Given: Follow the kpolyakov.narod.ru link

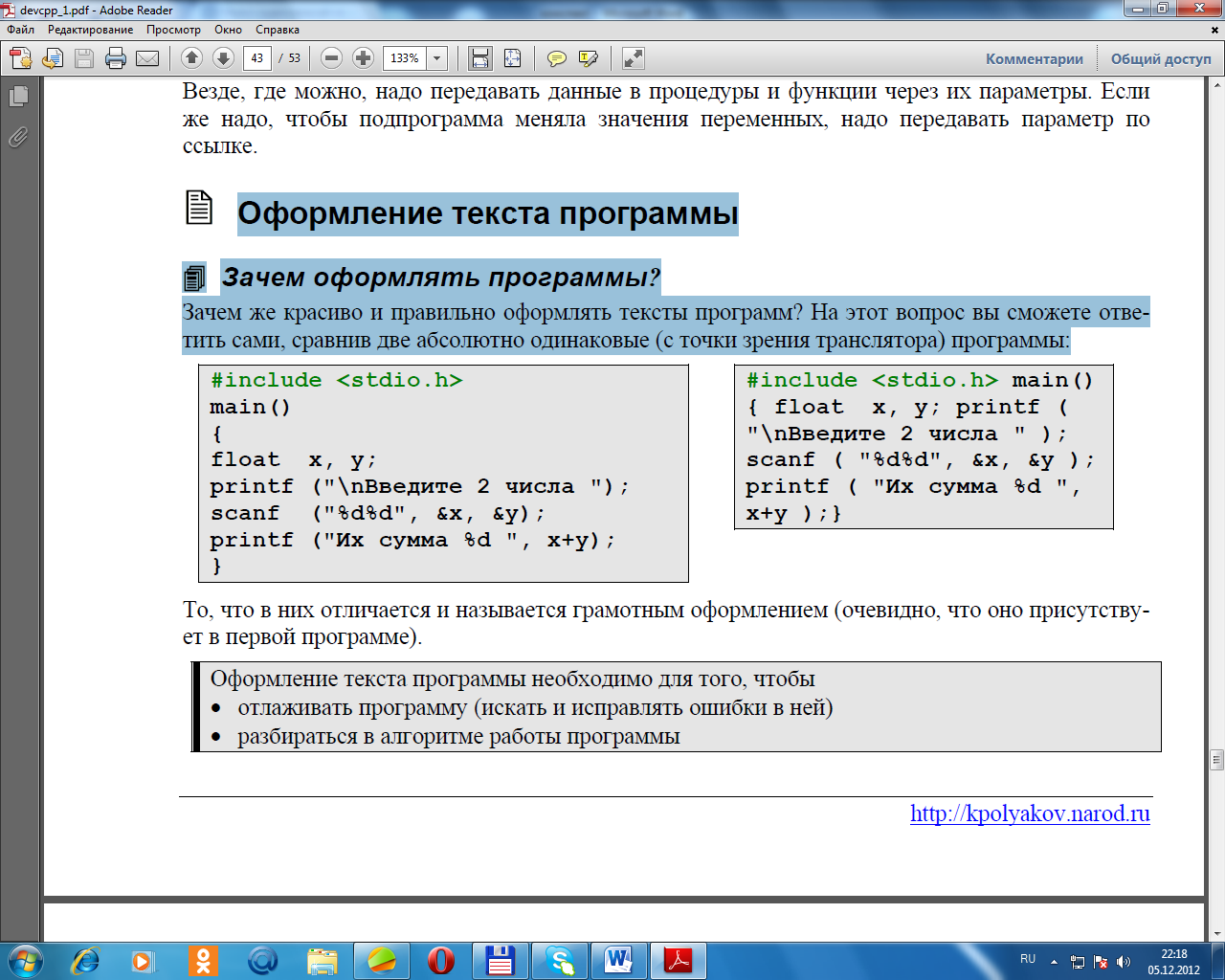Looking at the screenshot, I should click(1030, 813).
